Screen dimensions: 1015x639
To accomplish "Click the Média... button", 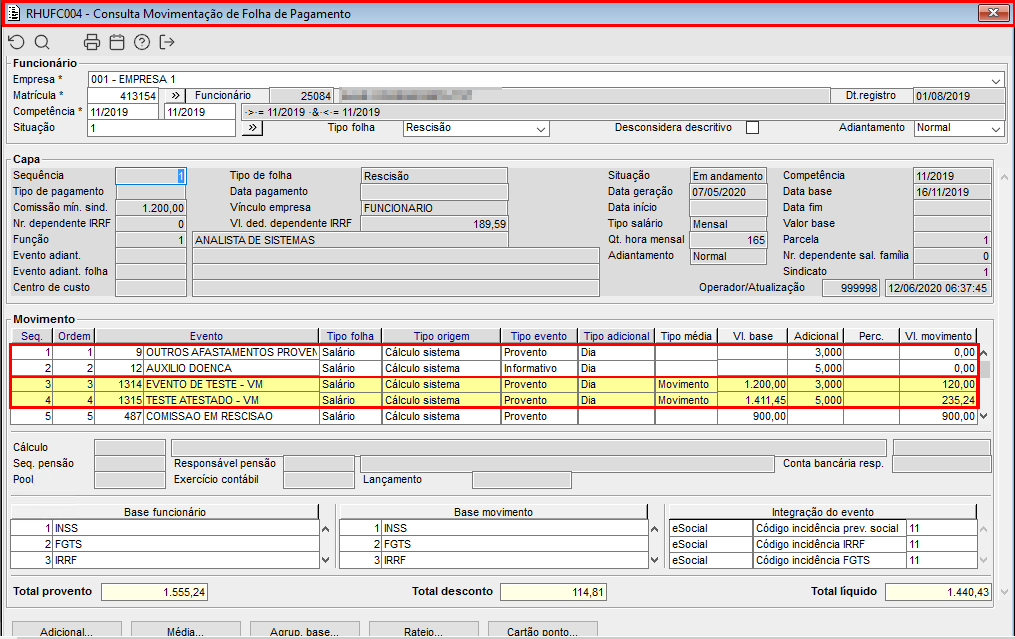I will [186, 631].
